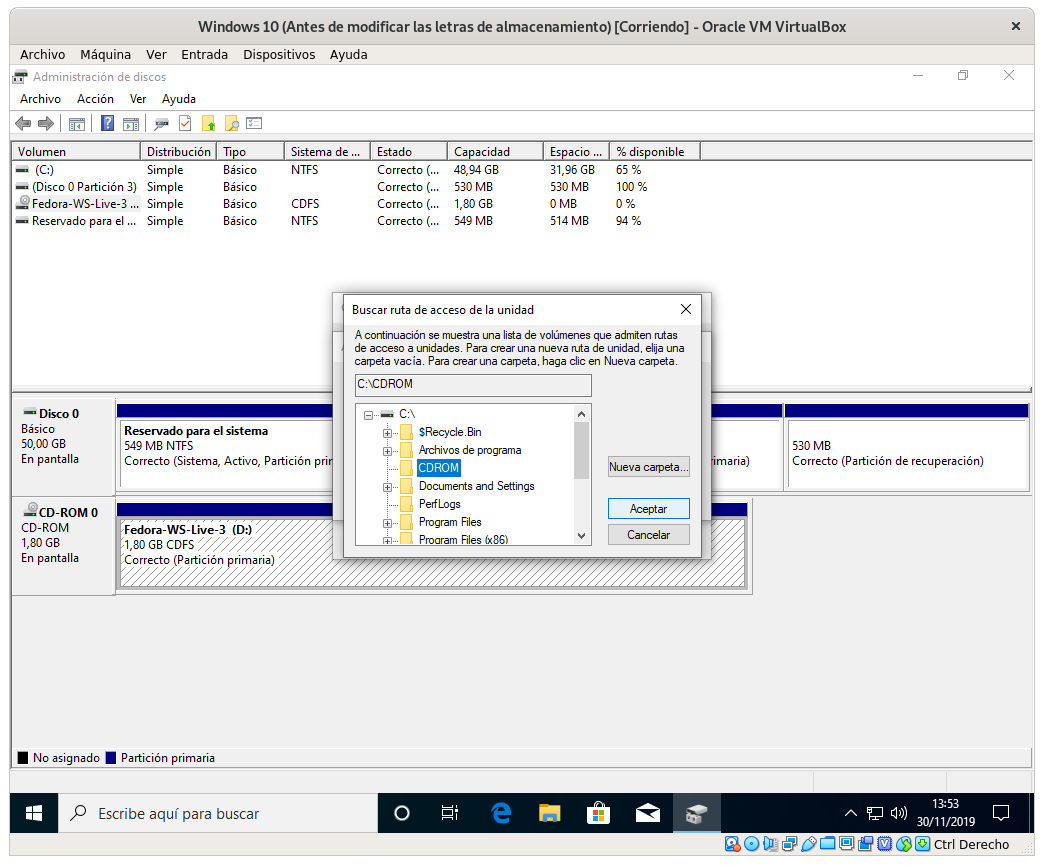Click the disk connection toolbar icon
This screenshot has width=1044, height=865.
click(x=161, y=124)
